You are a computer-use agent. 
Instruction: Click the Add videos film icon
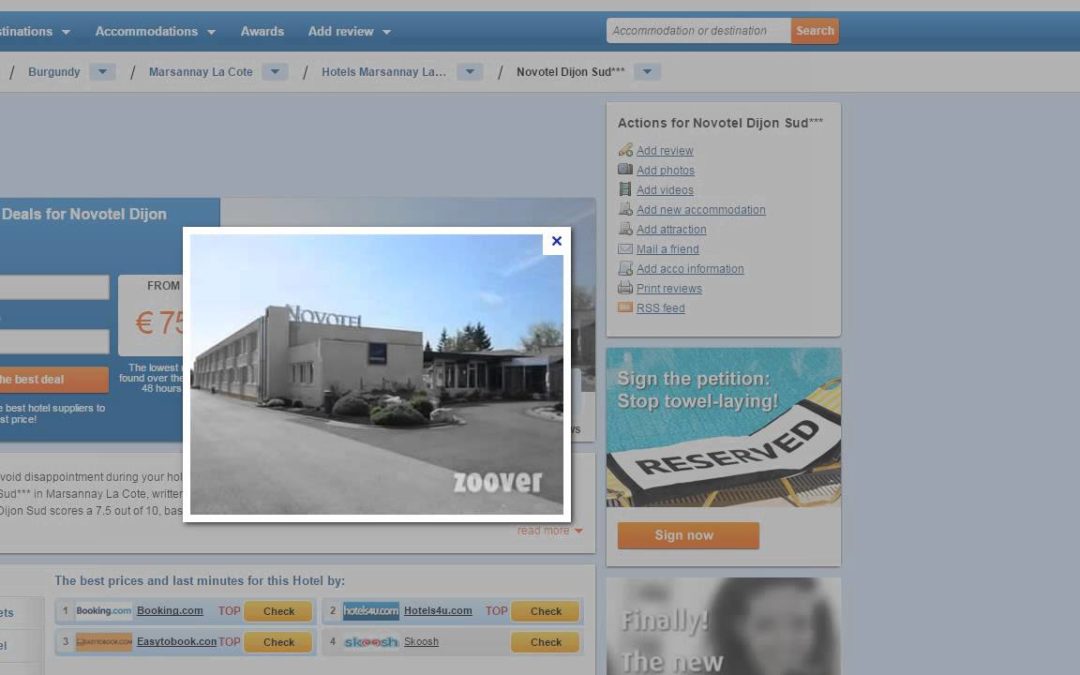pyautogui.click(x=625, y=190)
